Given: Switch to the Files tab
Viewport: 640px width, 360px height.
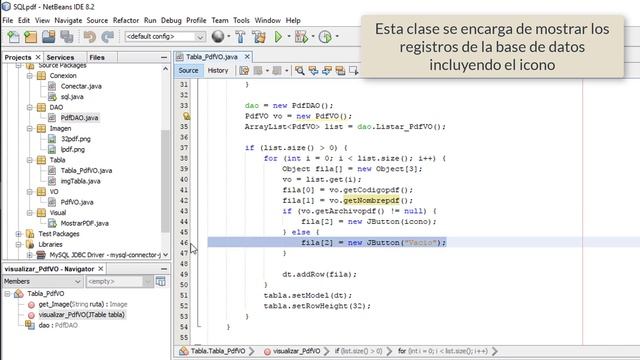Looking at the screenshot, I should pyautogui.click(x=97, y=57).
